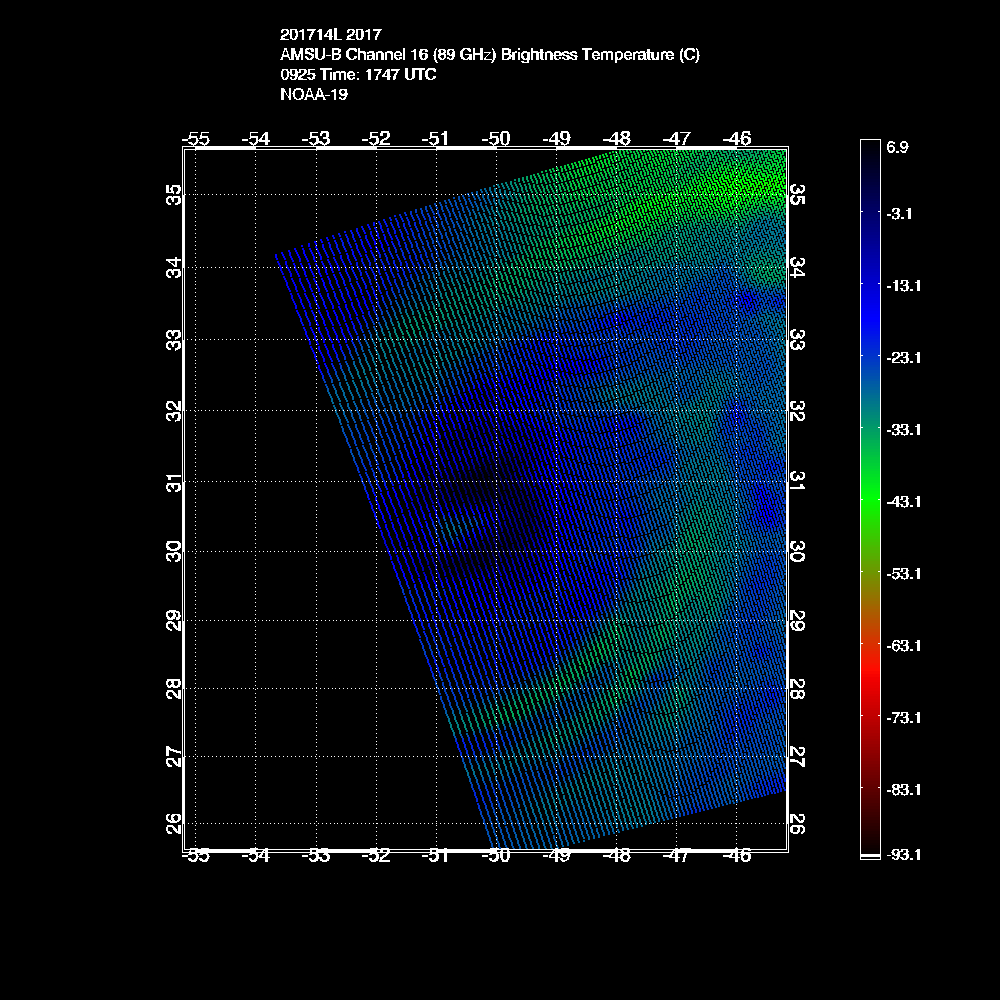Click the 29 latitude label on the right axis
1000x1000 pixels.
pyautogui.click(x=797, y=621)
